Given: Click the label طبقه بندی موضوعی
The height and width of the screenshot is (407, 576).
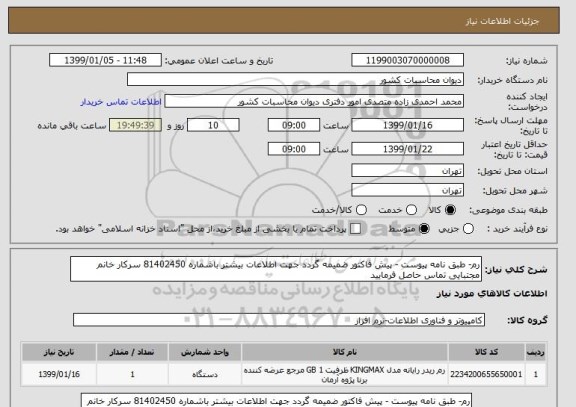Looking at the screenshot, I should tap(508, 210).
